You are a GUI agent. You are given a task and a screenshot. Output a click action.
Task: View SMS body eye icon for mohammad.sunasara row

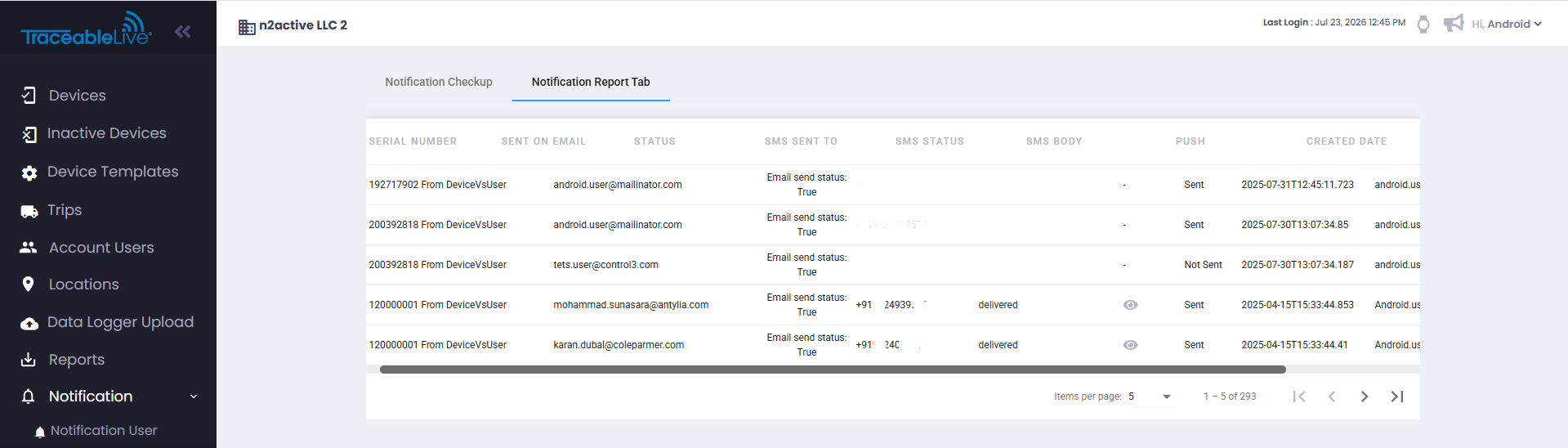click(x=1130, y=305)
